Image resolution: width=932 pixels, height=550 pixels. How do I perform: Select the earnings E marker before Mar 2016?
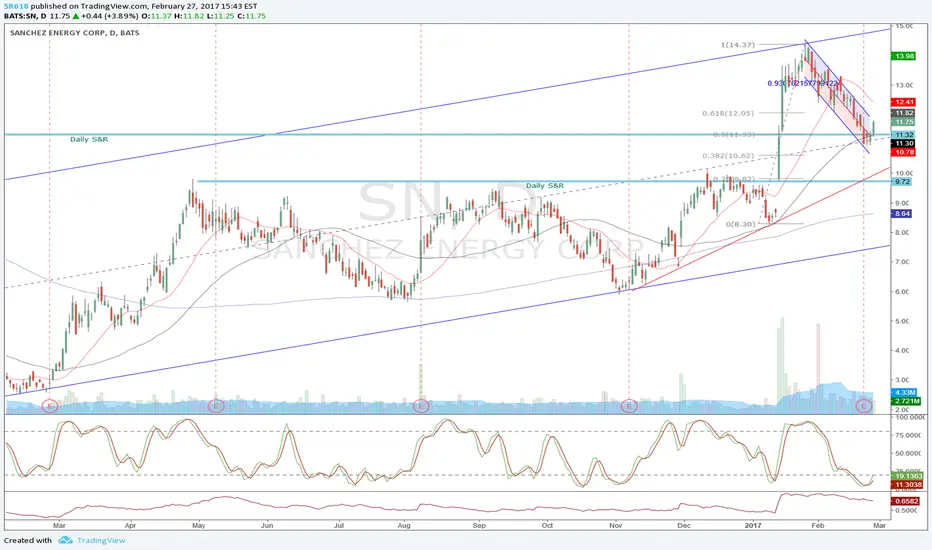pos(51,406)
